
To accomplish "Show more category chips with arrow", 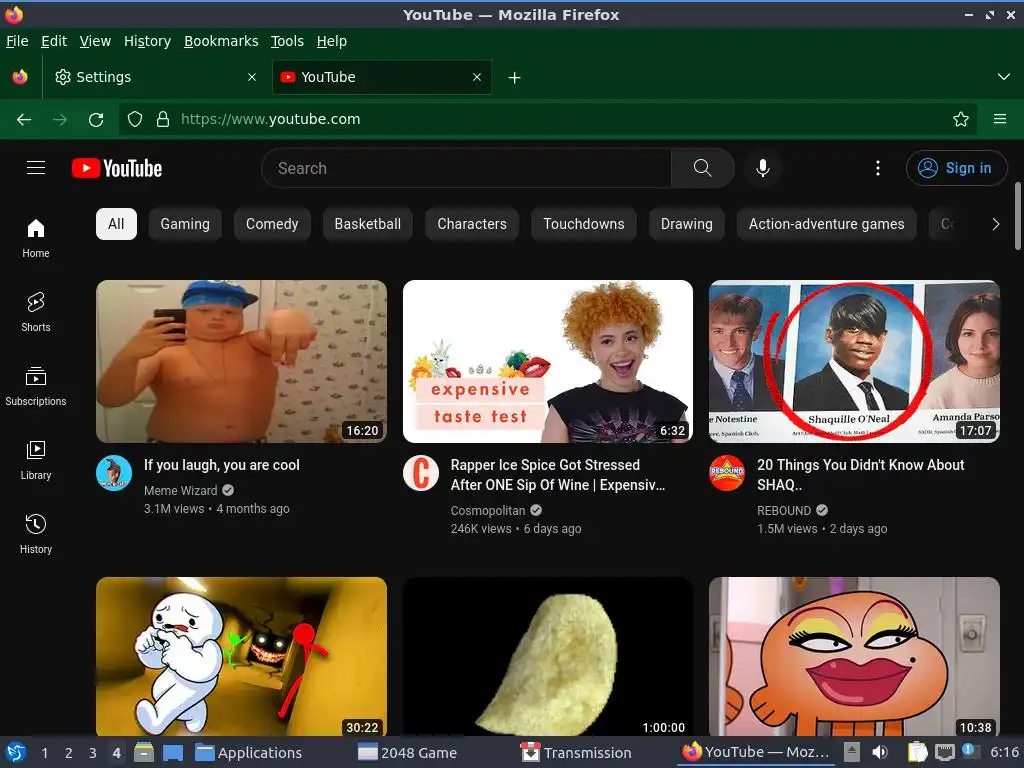I will (x=995, y=224).
